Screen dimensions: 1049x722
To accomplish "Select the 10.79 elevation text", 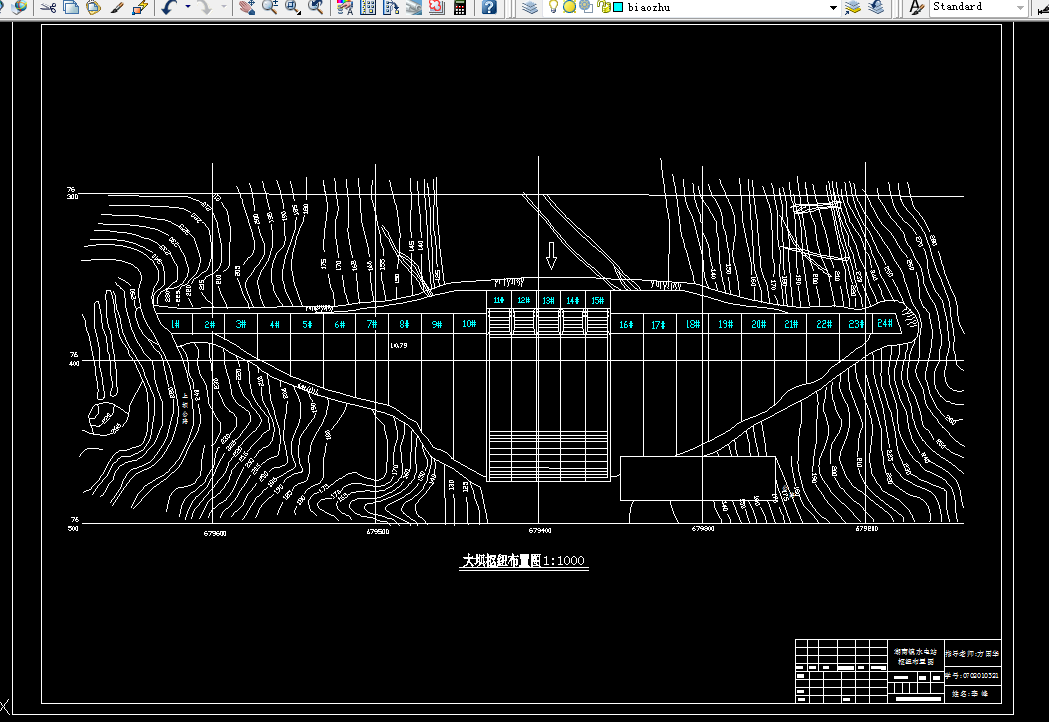I will point(399,345).
